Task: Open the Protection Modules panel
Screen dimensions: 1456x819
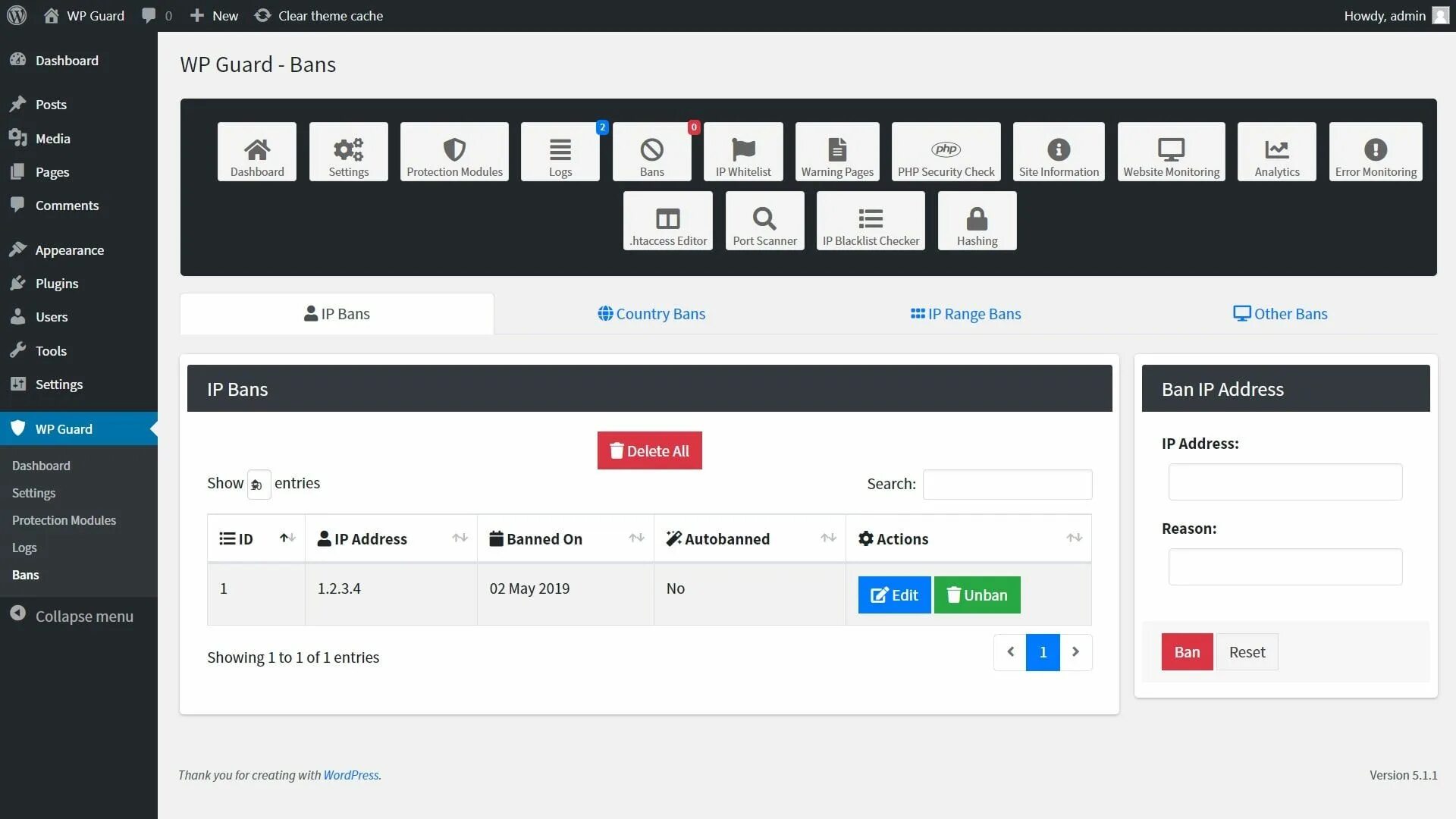Action: (454, 151)
